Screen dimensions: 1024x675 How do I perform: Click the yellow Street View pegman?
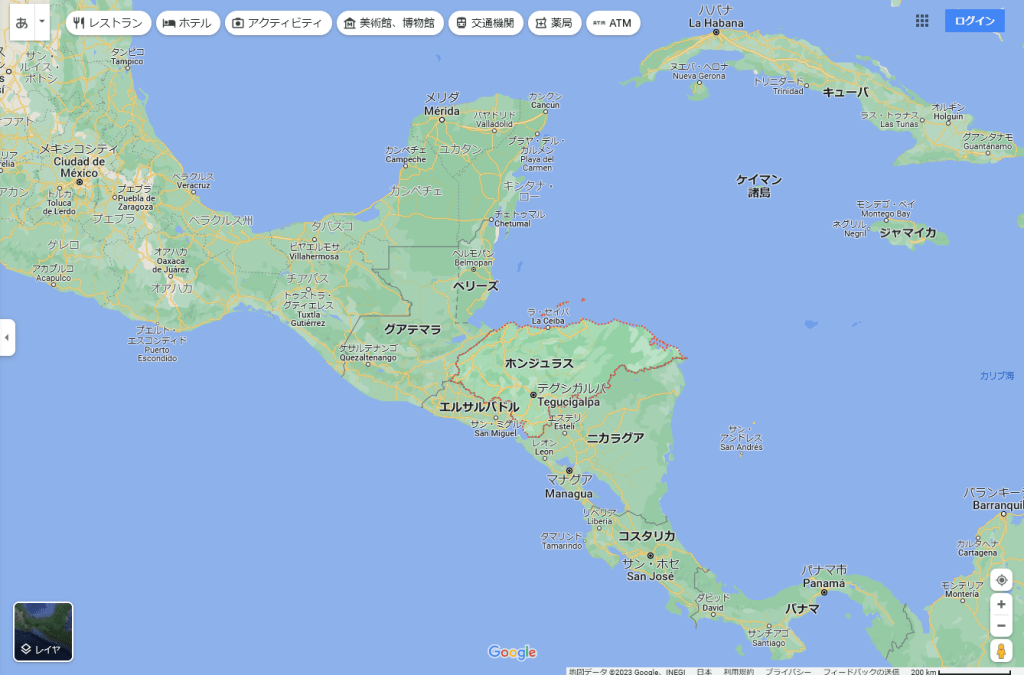click(x=1001, y=651)
